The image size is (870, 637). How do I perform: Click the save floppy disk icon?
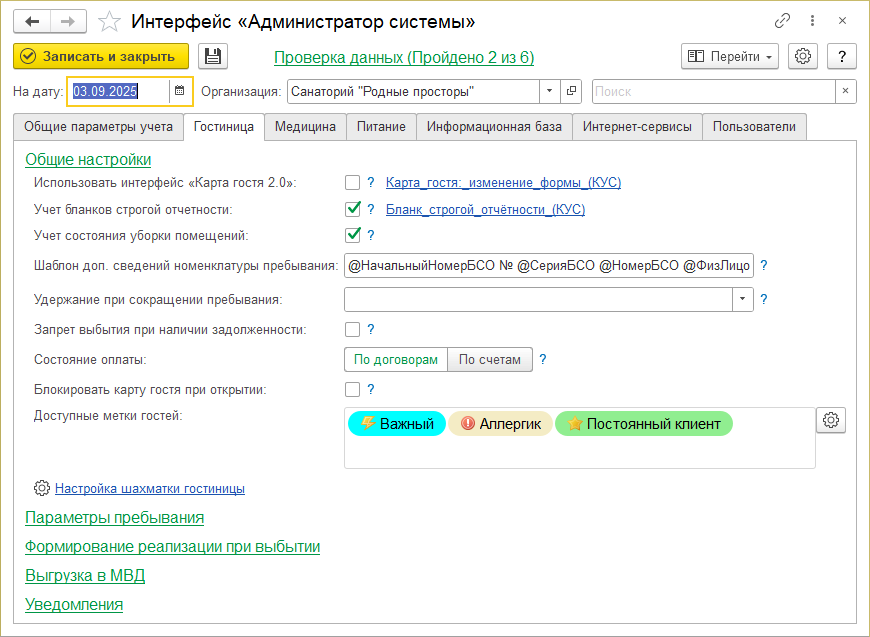(x=213, y=57)
